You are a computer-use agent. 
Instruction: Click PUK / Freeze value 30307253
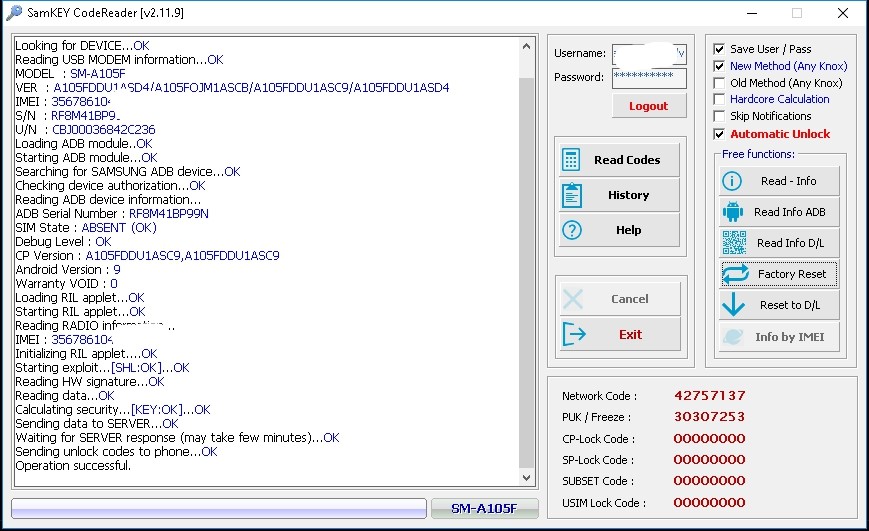pos(709,417)
